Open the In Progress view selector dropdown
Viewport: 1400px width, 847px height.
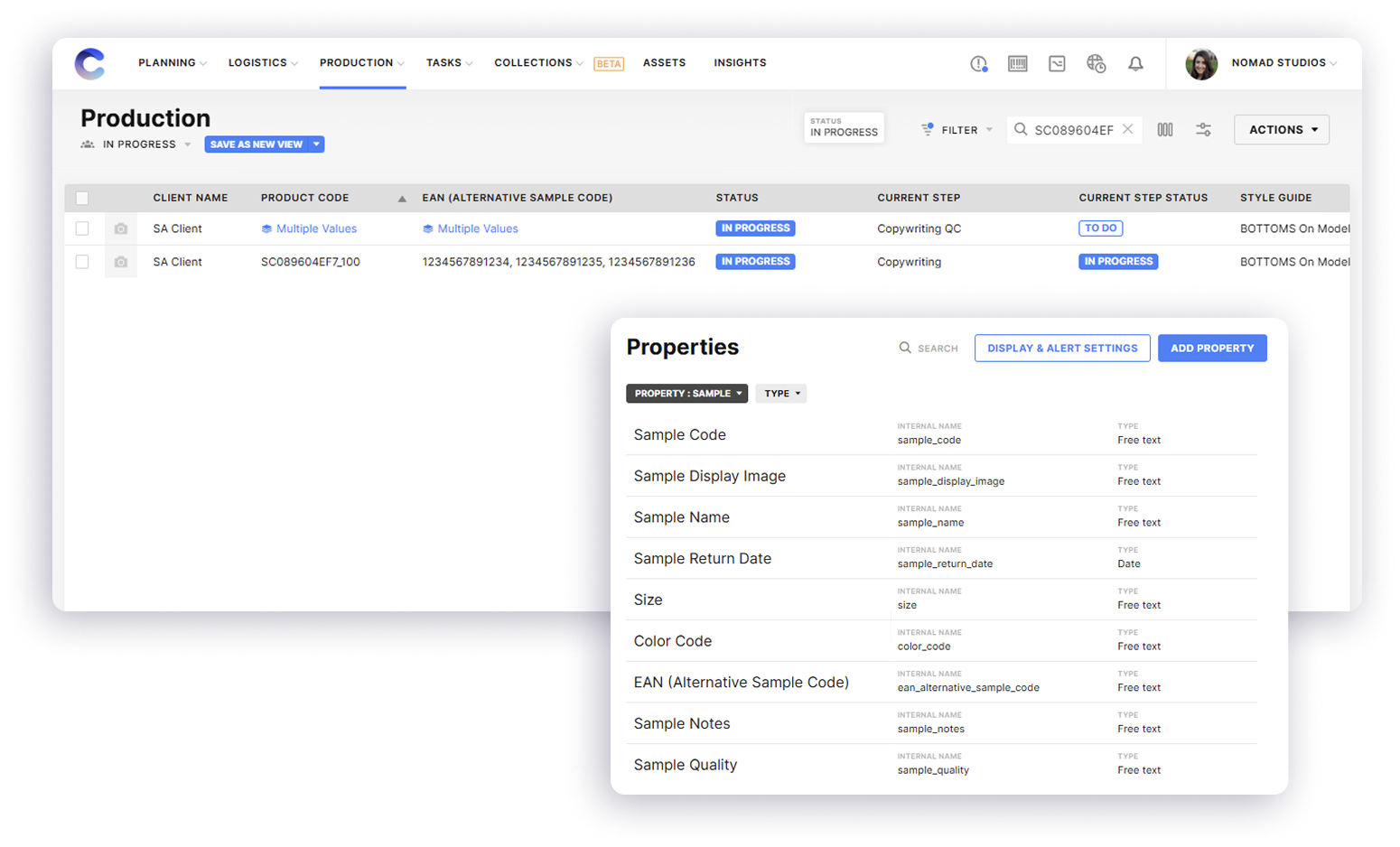pos(147,144)
